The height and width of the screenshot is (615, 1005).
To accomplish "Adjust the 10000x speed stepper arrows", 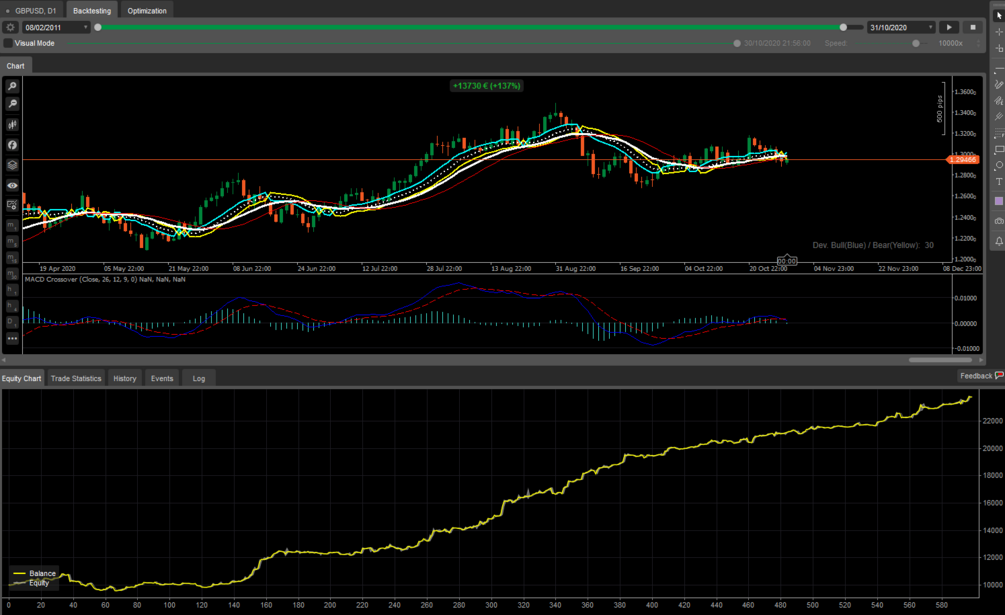I will pos(979,43).
